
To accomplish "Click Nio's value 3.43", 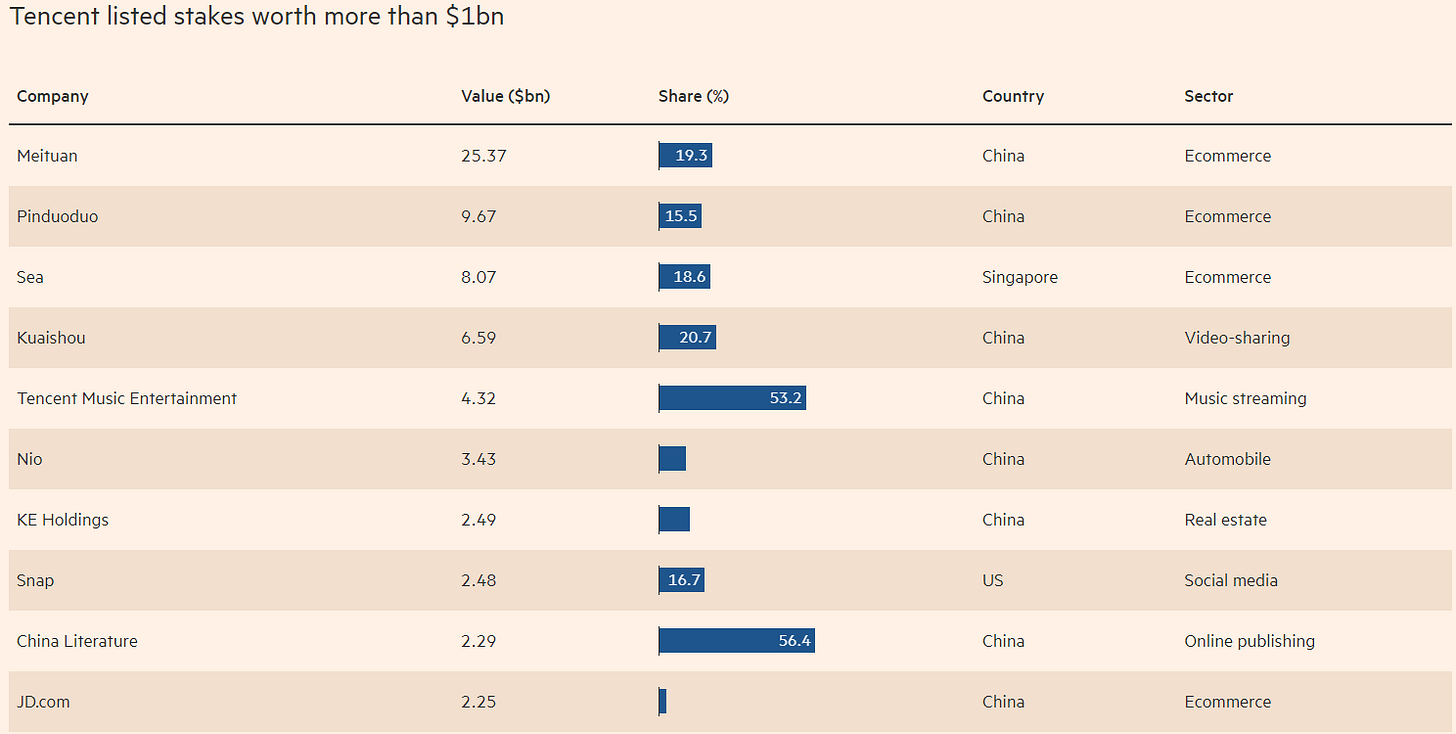I will (478, 459).
